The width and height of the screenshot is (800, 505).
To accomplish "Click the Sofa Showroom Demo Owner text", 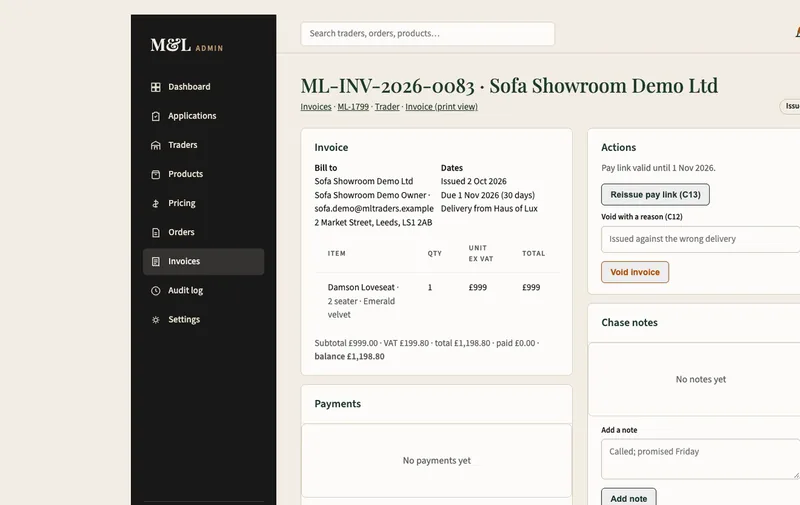I will coord(370,195).
